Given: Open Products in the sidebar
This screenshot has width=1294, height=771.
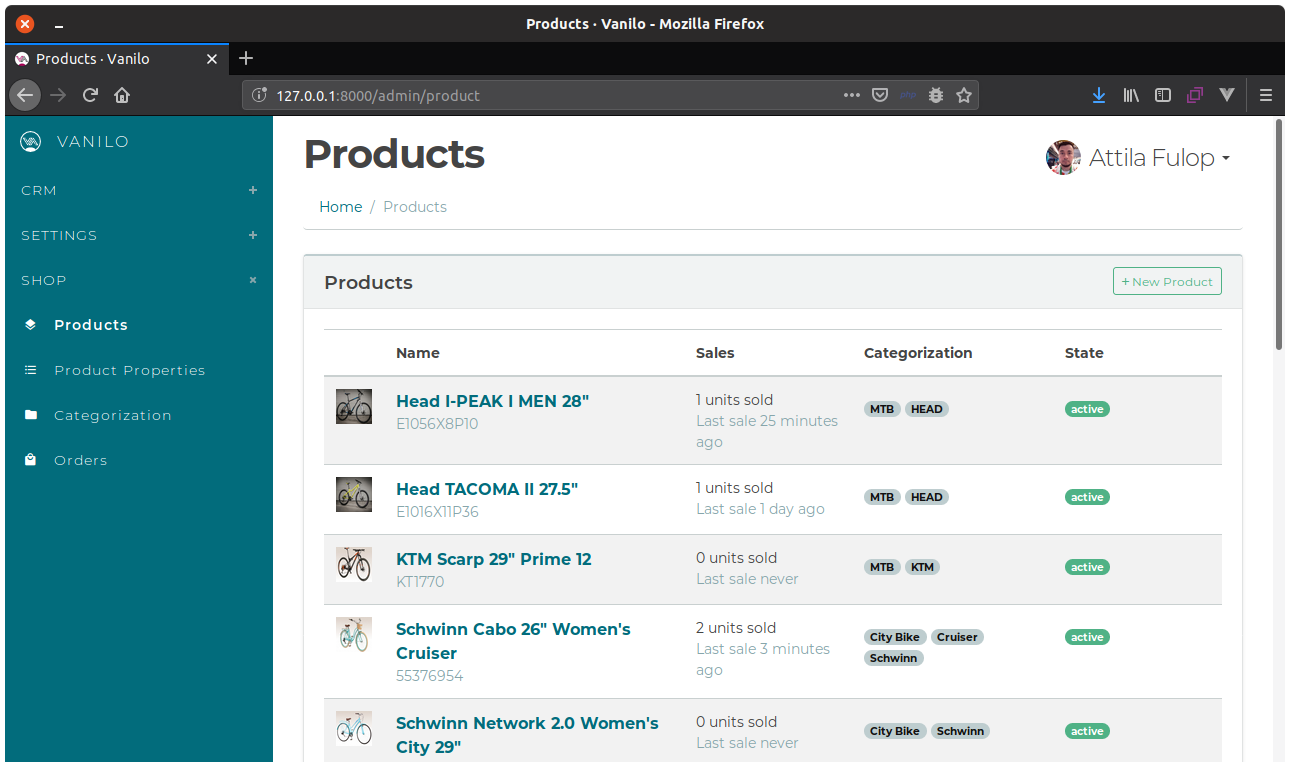Looking at the screenshot, I should tap(91, 325).
